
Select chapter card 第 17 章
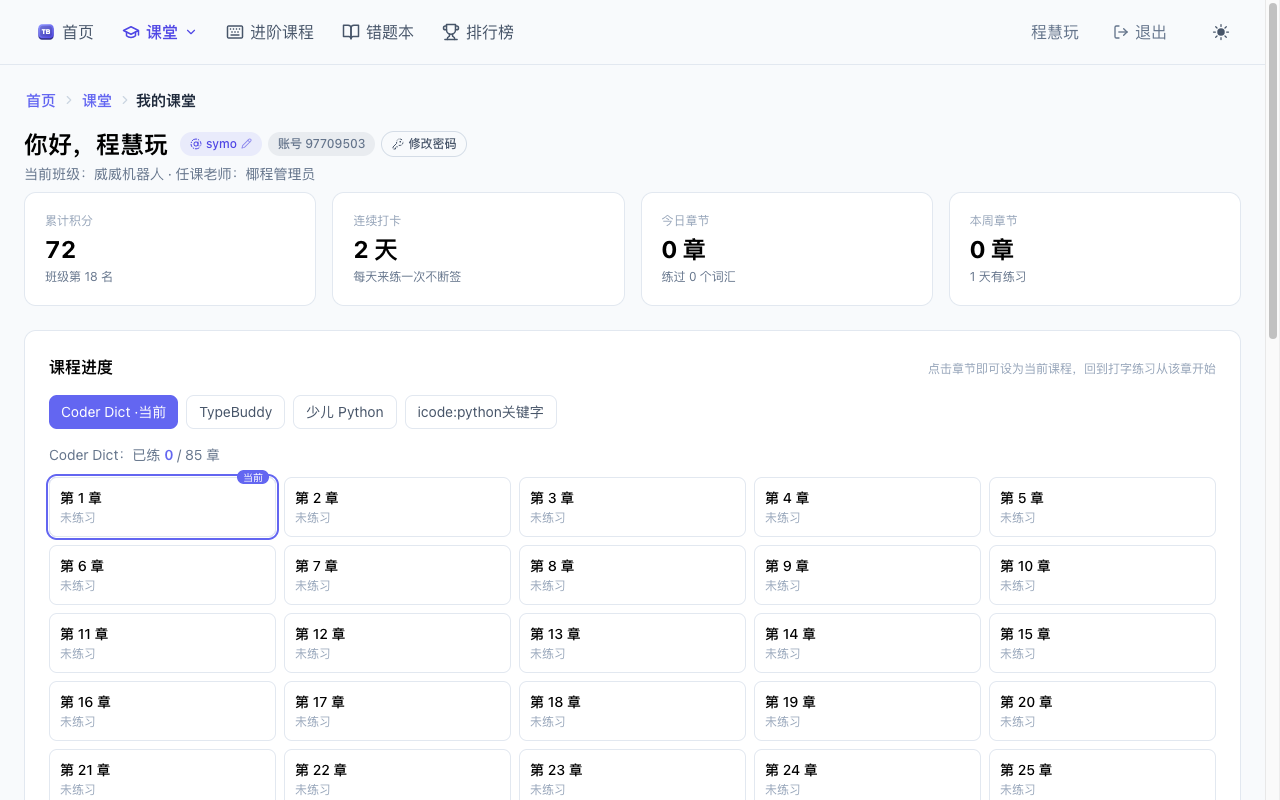(x=397, y=711)
